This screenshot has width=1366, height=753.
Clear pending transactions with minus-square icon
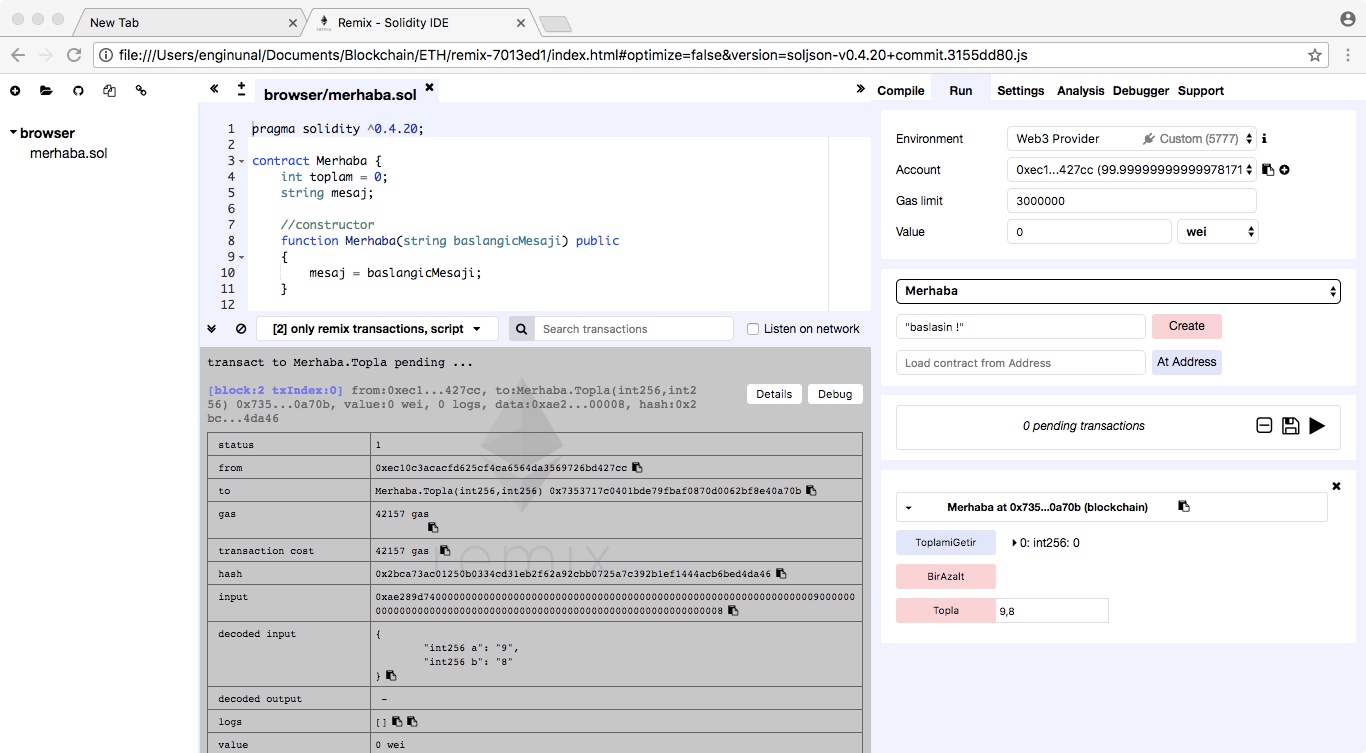[x=1264, y=426]
